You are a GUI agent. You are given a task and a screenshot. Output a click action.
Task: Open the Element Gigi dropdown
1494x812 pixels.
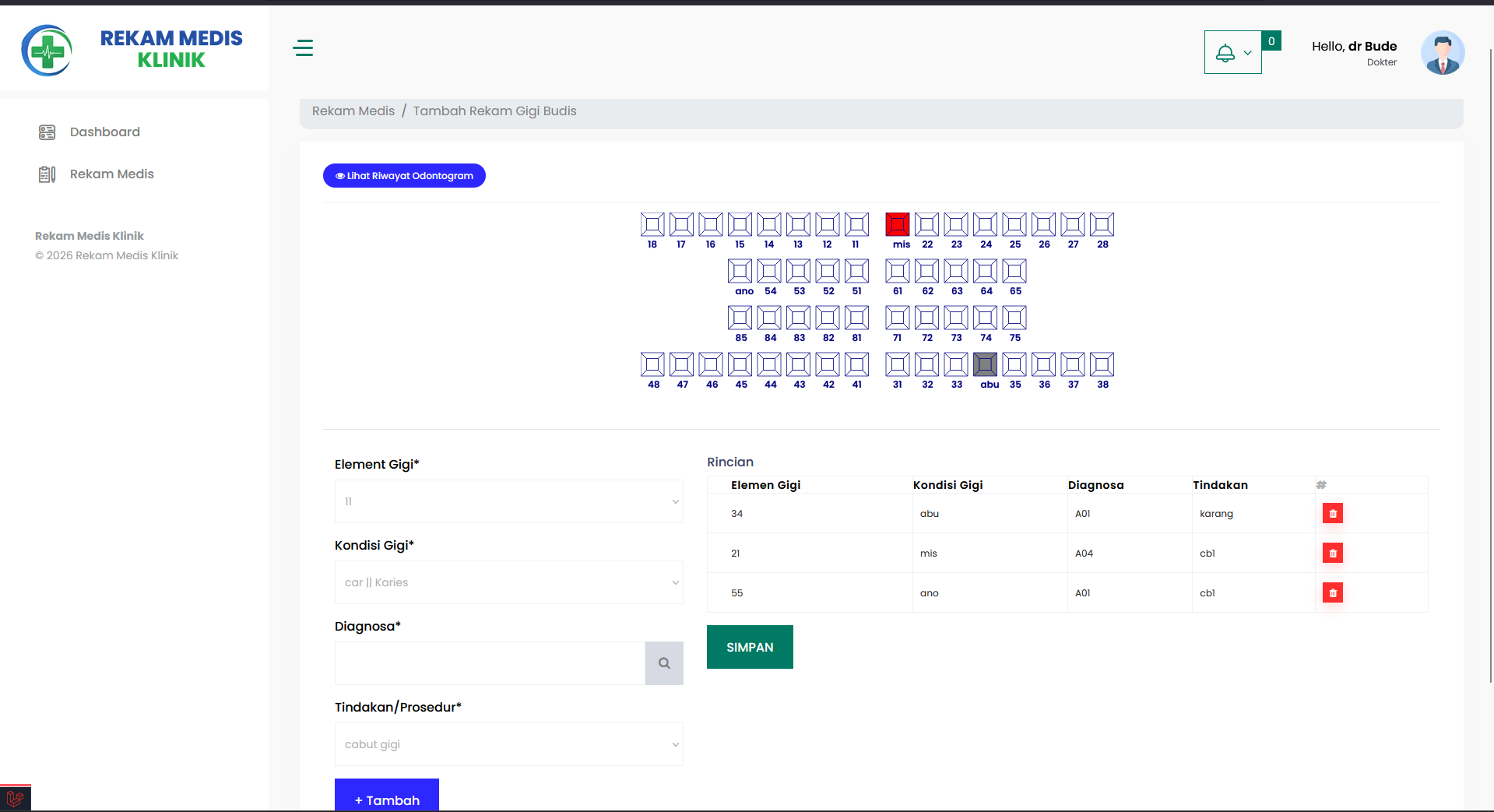tap(509, 501)
